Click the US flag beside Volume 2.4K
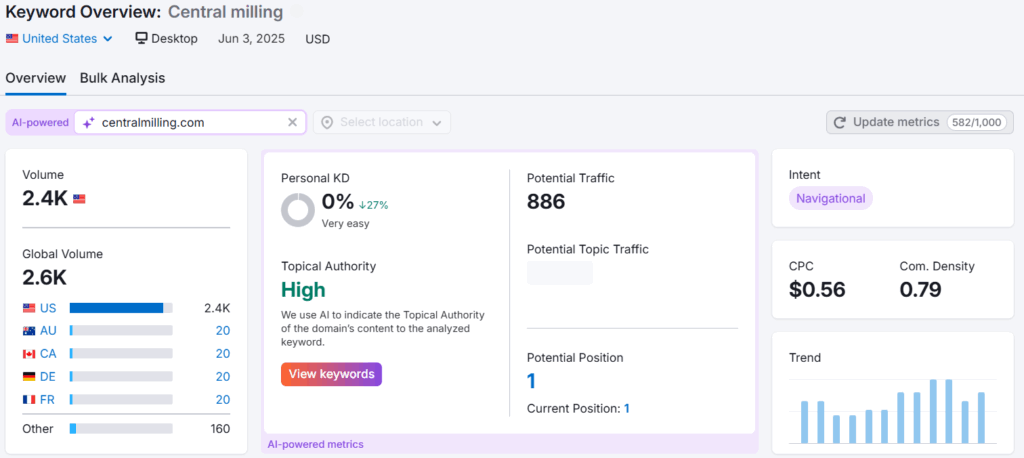The height and width of the screenshot is (458, 1024). 79,199
